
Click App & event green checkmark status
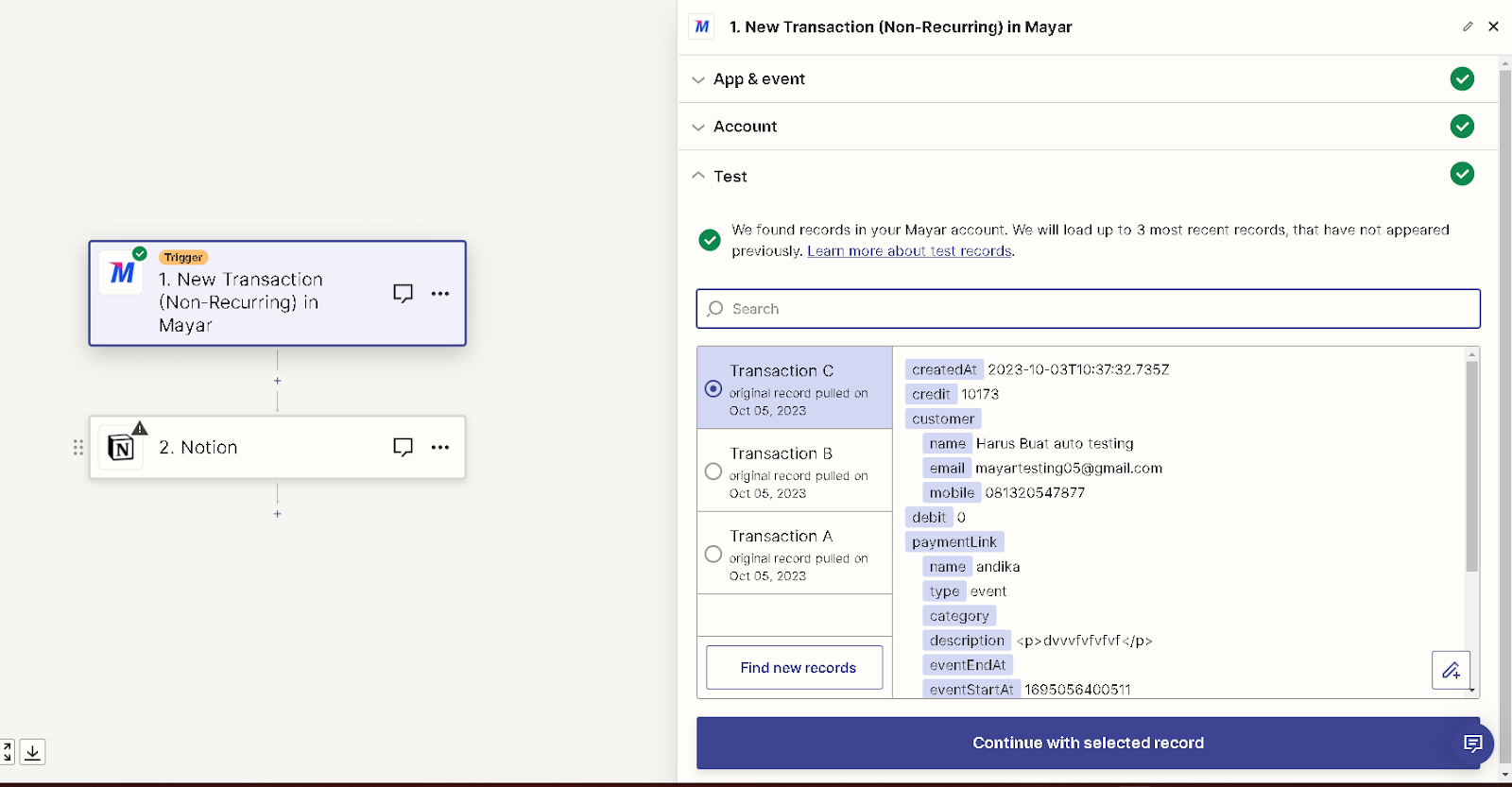1462,79
